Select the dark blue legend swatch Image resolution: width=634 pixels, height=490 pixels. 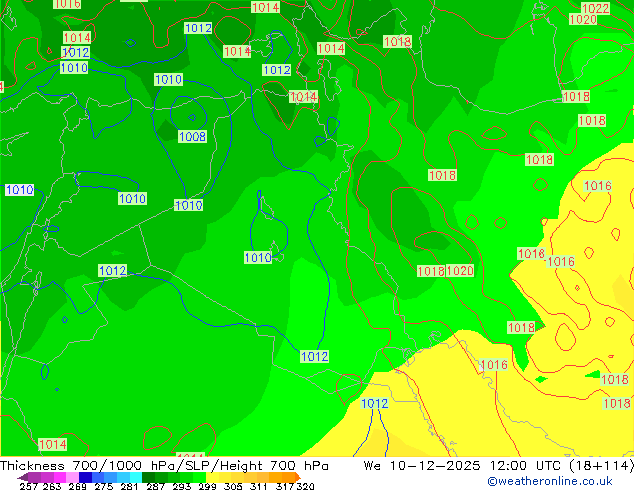85,477
